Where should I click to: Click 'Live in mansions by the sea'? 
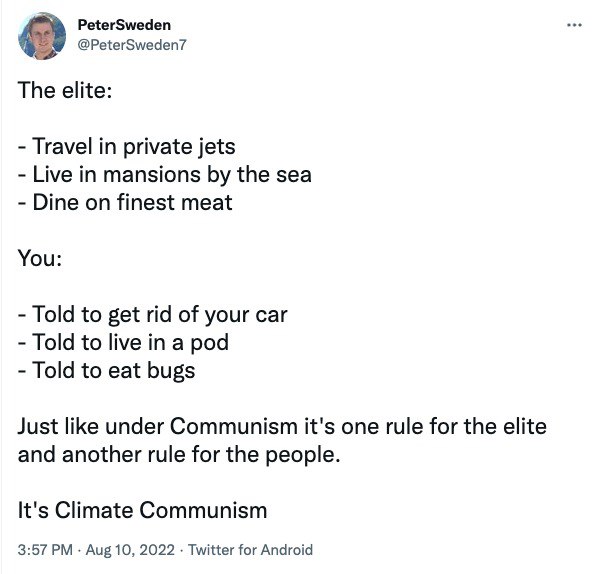[165, 174]
